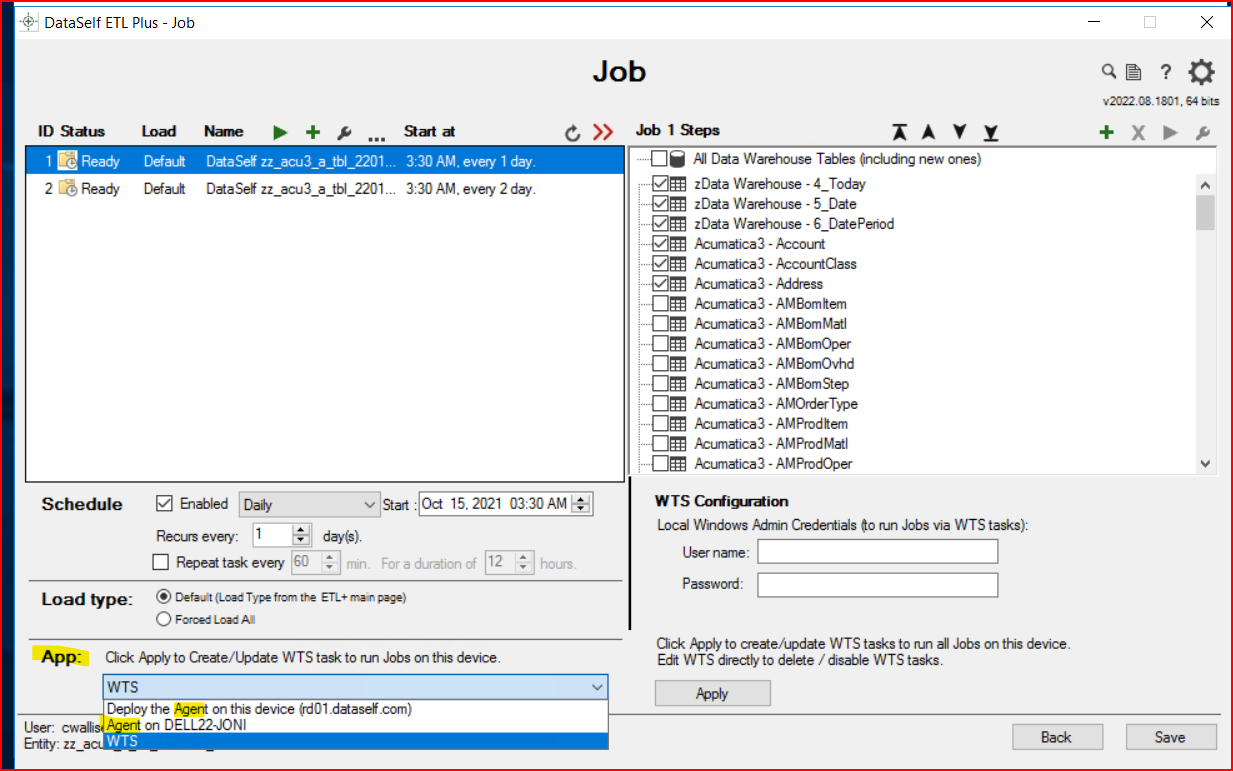Toggle the schedule Enabled checkbox
The height and width of the screenshot is (771, 1233).
[165, 504]
